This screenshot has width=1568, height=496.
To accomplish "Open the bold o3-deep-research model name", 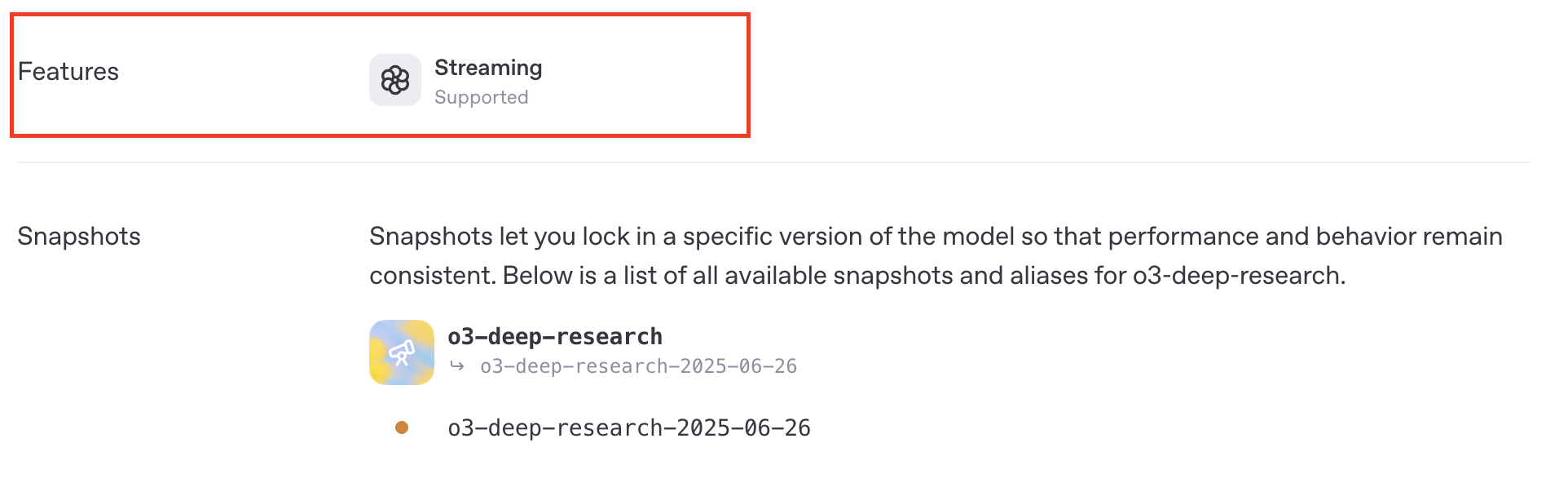I will click(555, 336).
